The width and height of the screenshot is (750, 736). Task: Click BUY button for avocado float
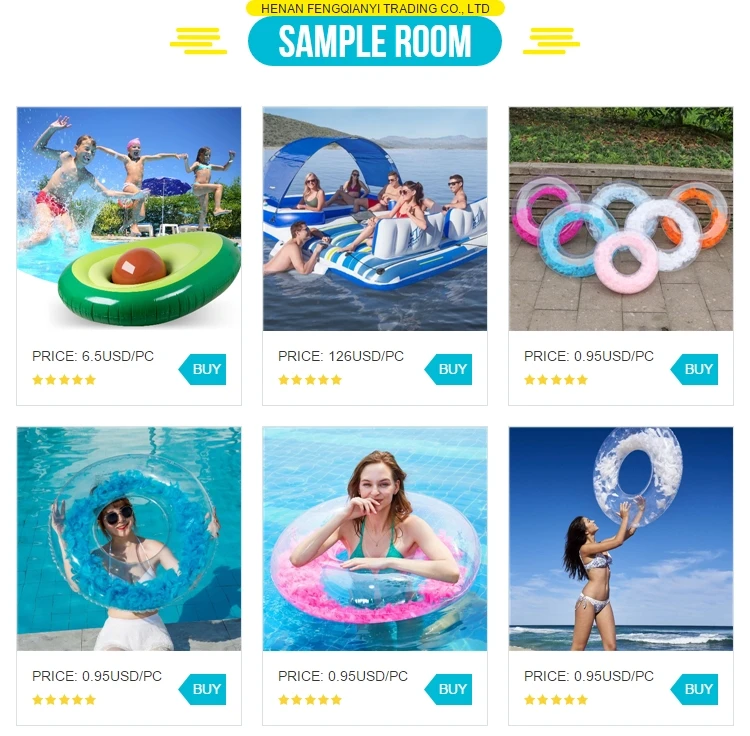(202, 369)
